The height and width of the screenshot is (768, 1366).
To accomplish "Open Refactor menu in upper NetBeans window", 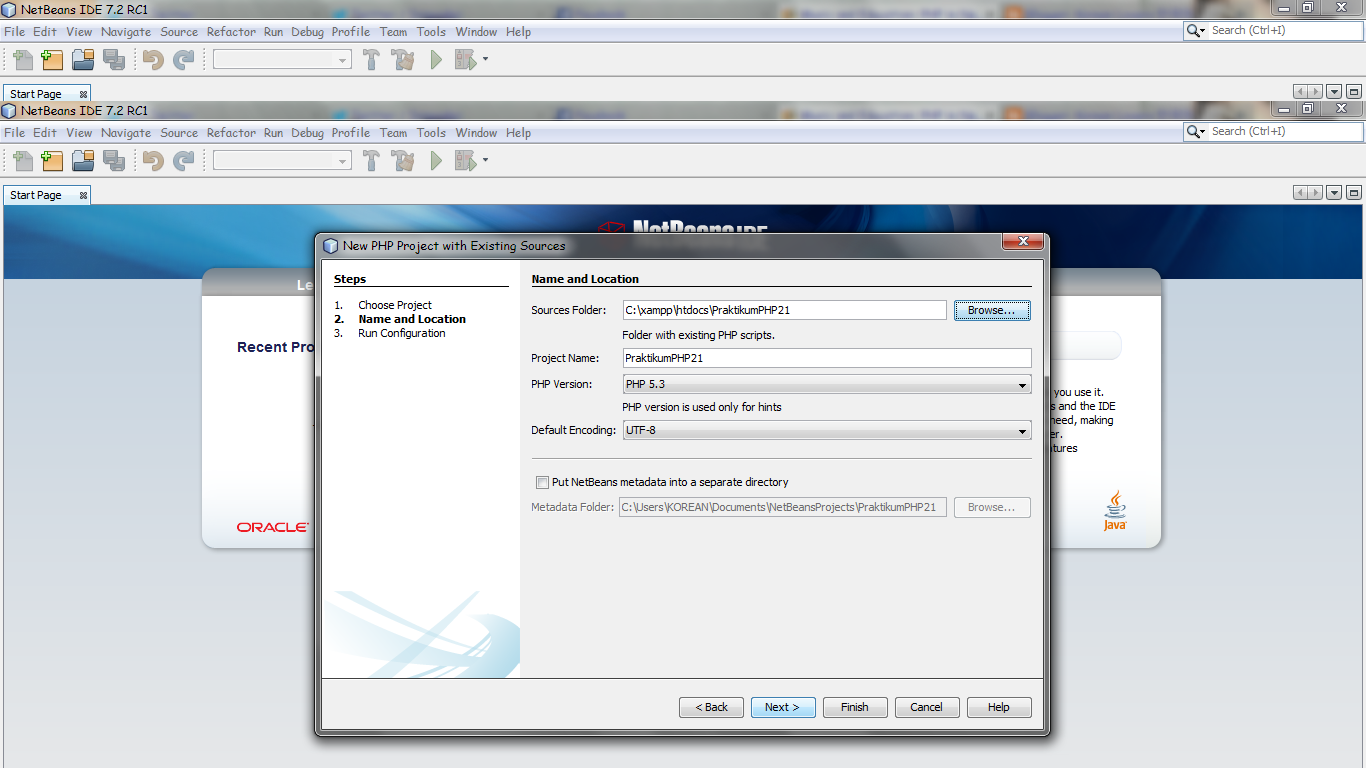I will click(x=231, y=32).
